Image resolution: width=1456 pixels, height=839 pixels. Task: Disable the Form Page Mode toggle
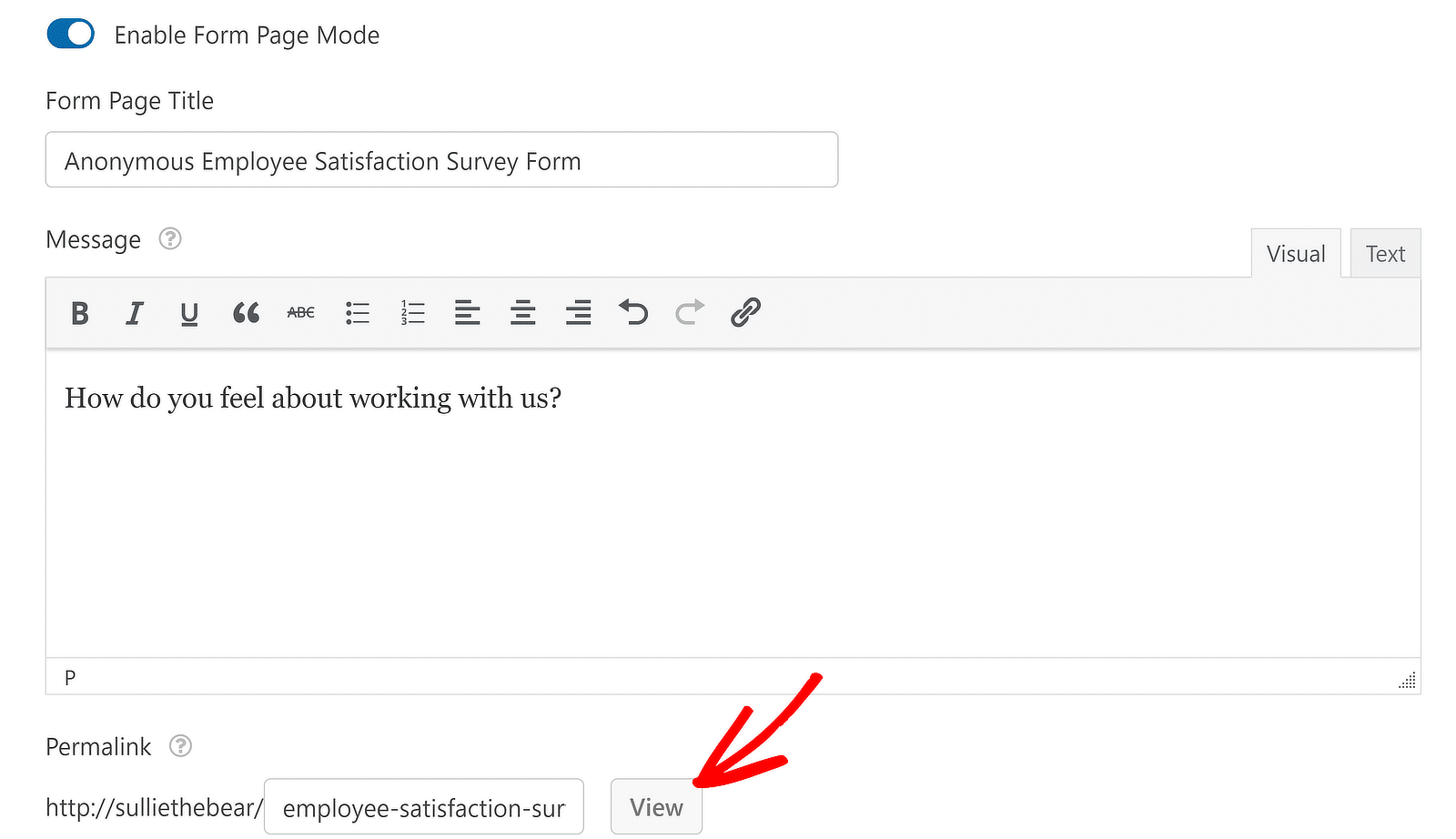point(71,35)
